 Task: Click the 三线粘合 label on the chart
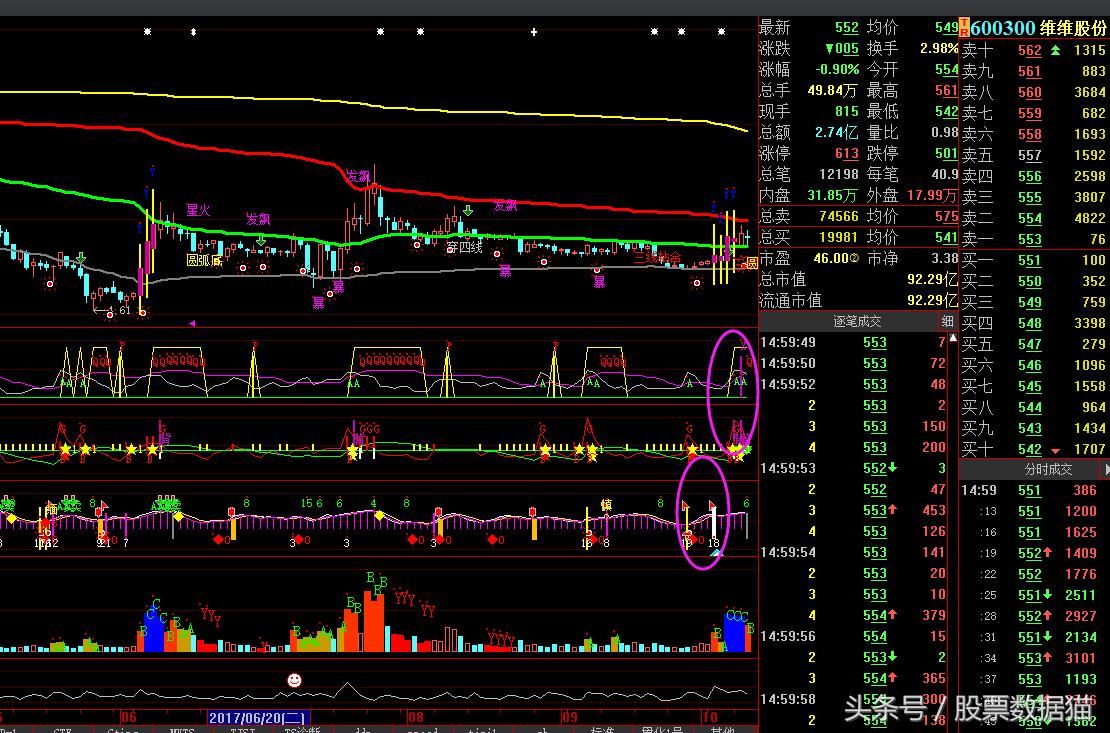click(x=658, y=257)
